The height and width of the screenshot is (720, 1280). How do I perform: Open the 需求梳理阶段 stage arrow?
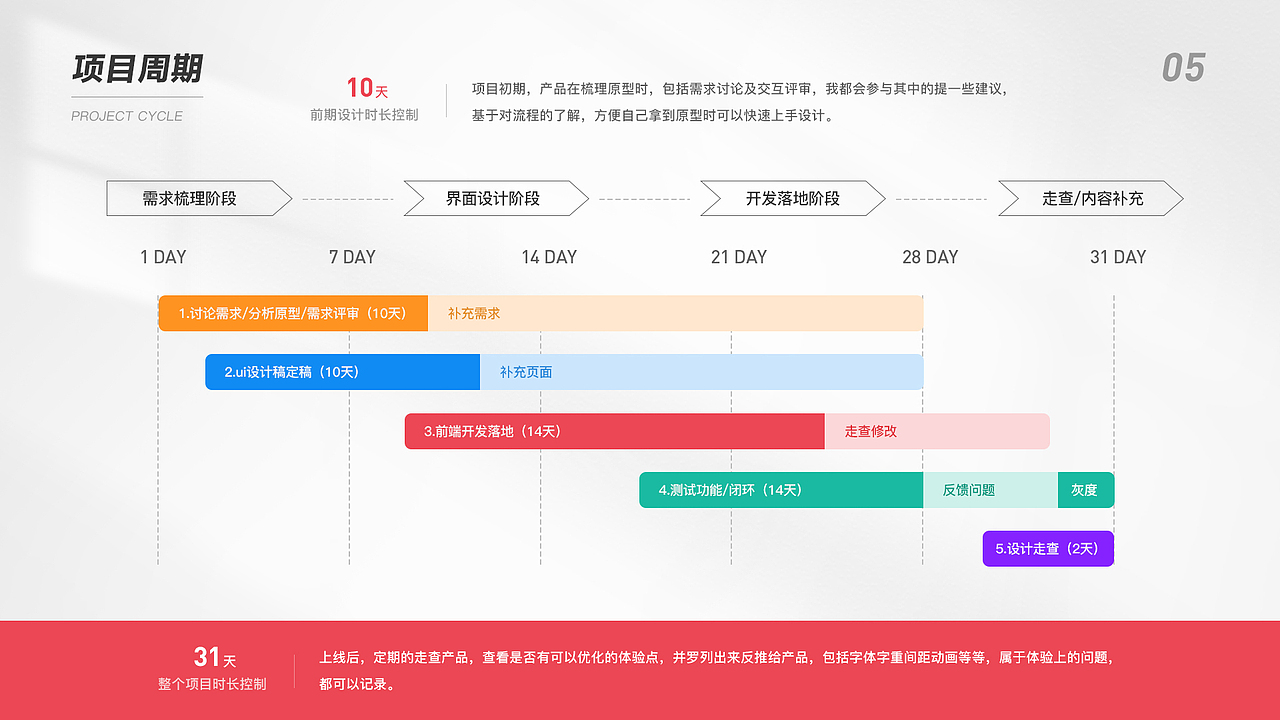192,198
